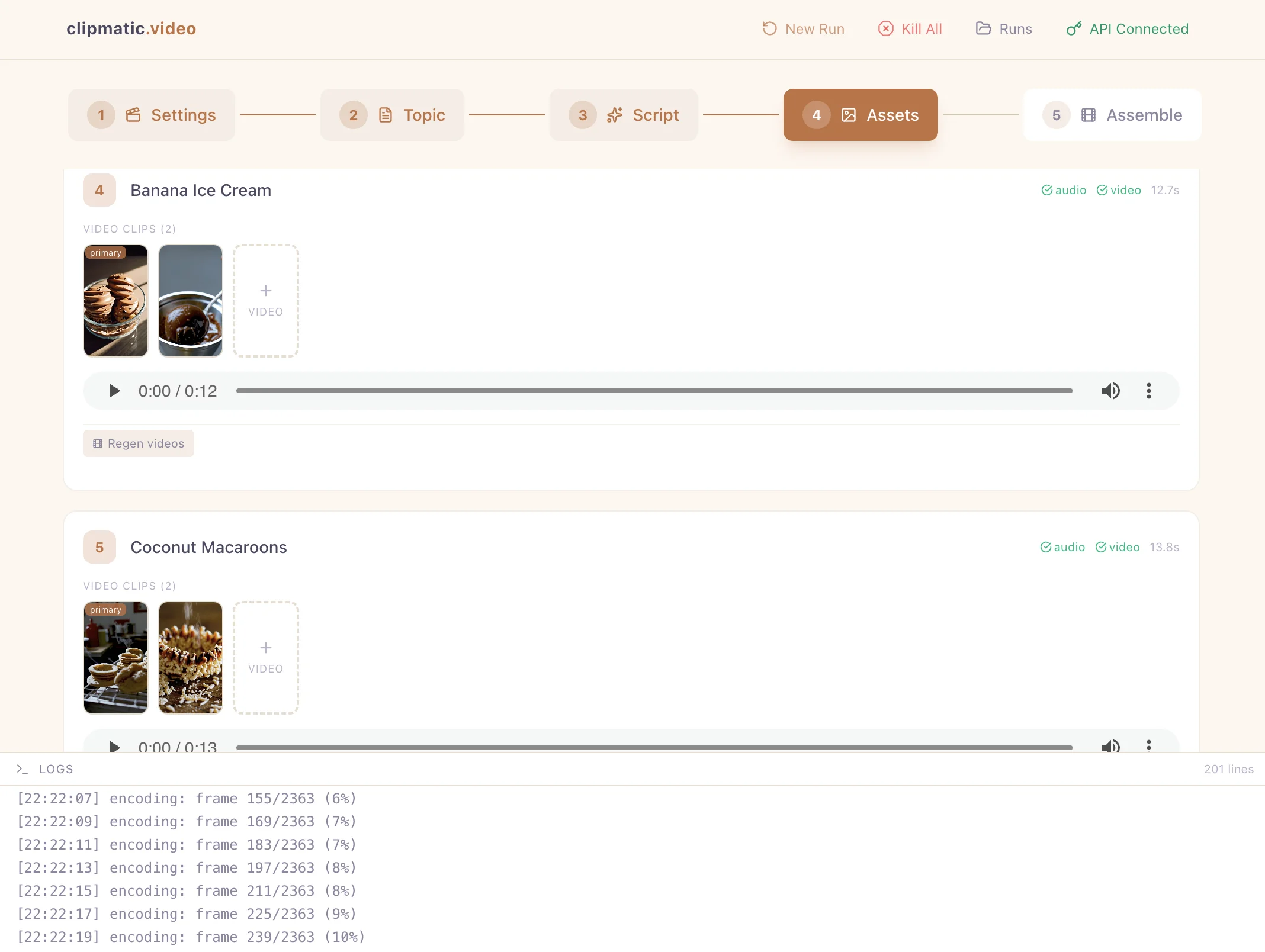The height and width of the screenshot is (952, 1265).
Task: Click the New Run refresh icon
Action: [769, 28]
